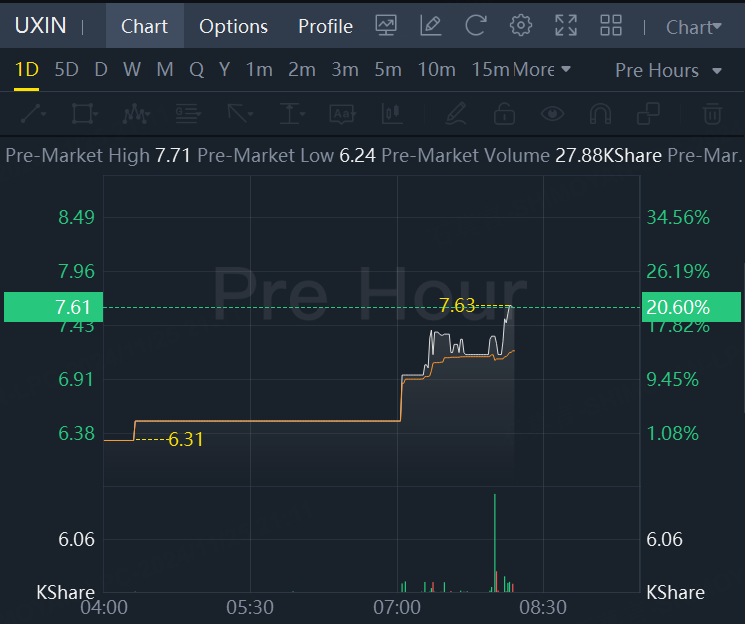Switch to the Profile tab

(325, 27)
